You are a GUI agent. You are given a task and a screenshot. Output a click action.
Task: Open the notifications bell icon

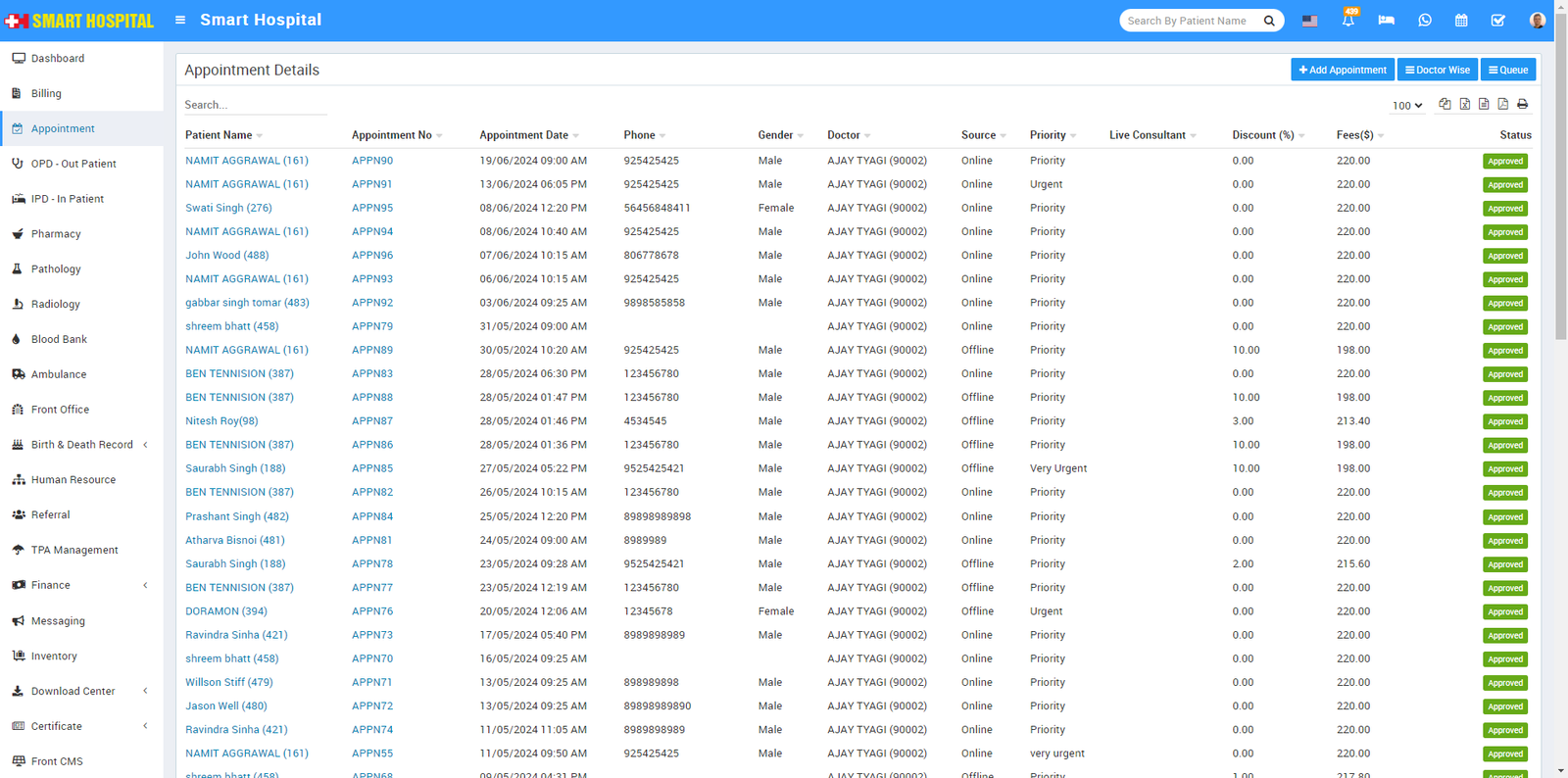pos(1347,21)
